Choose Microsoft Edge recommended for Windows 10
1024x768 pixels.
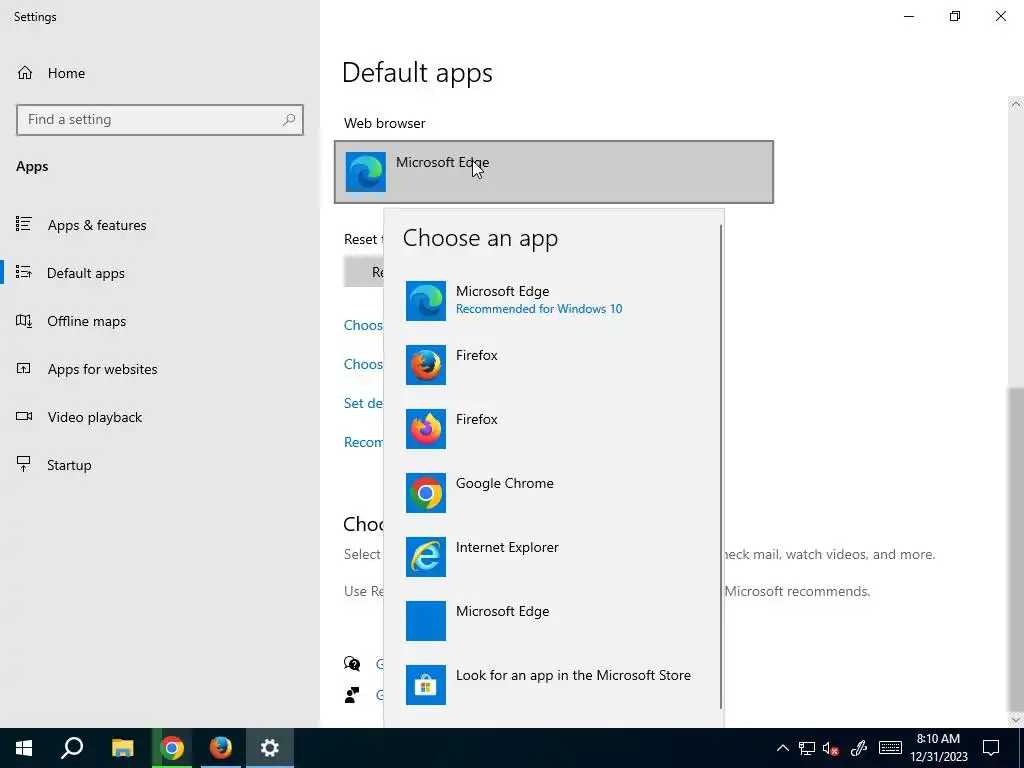(553, 300)
